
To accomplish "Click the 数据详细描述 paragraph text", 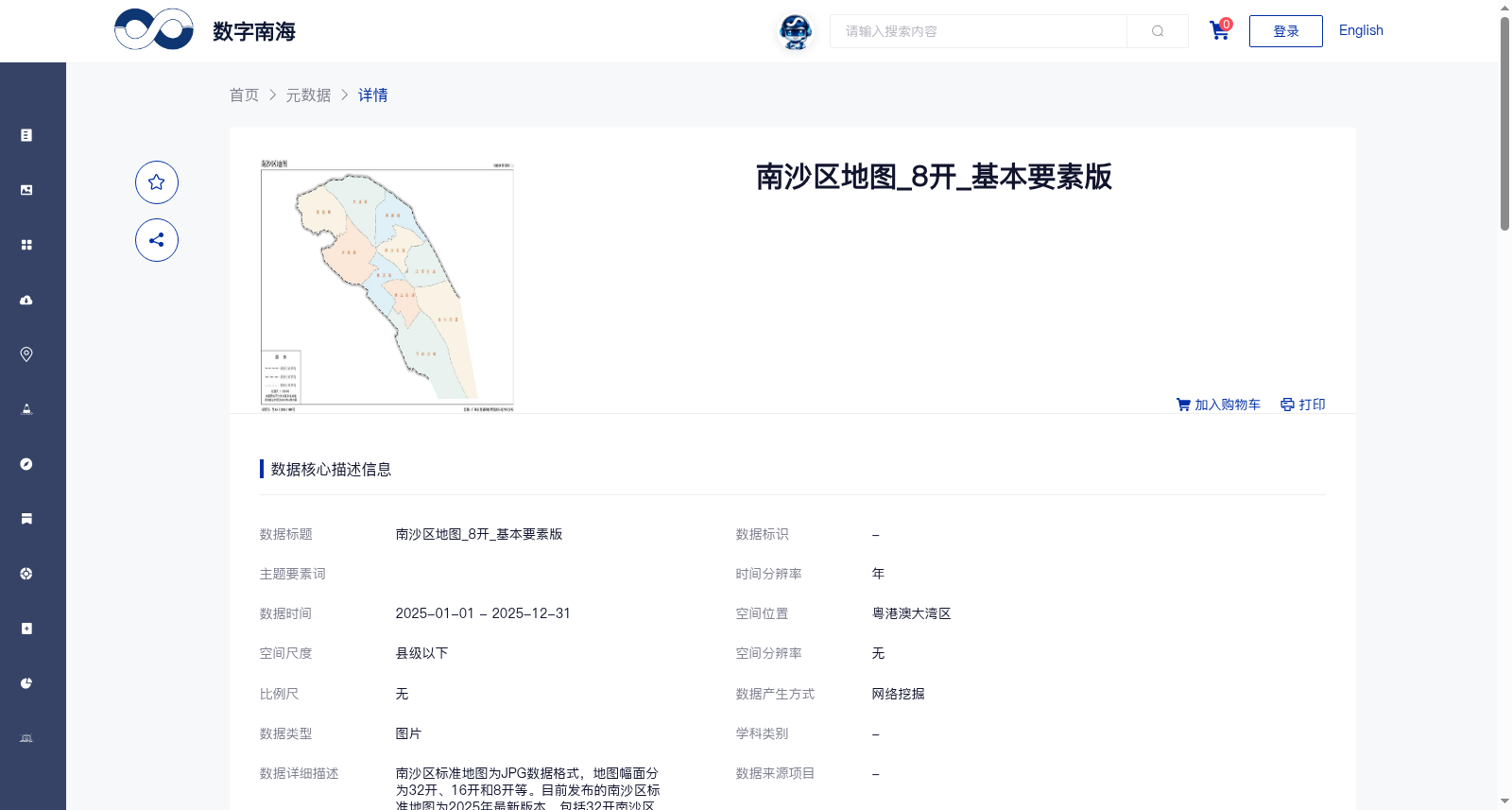I will coord(527,789).
